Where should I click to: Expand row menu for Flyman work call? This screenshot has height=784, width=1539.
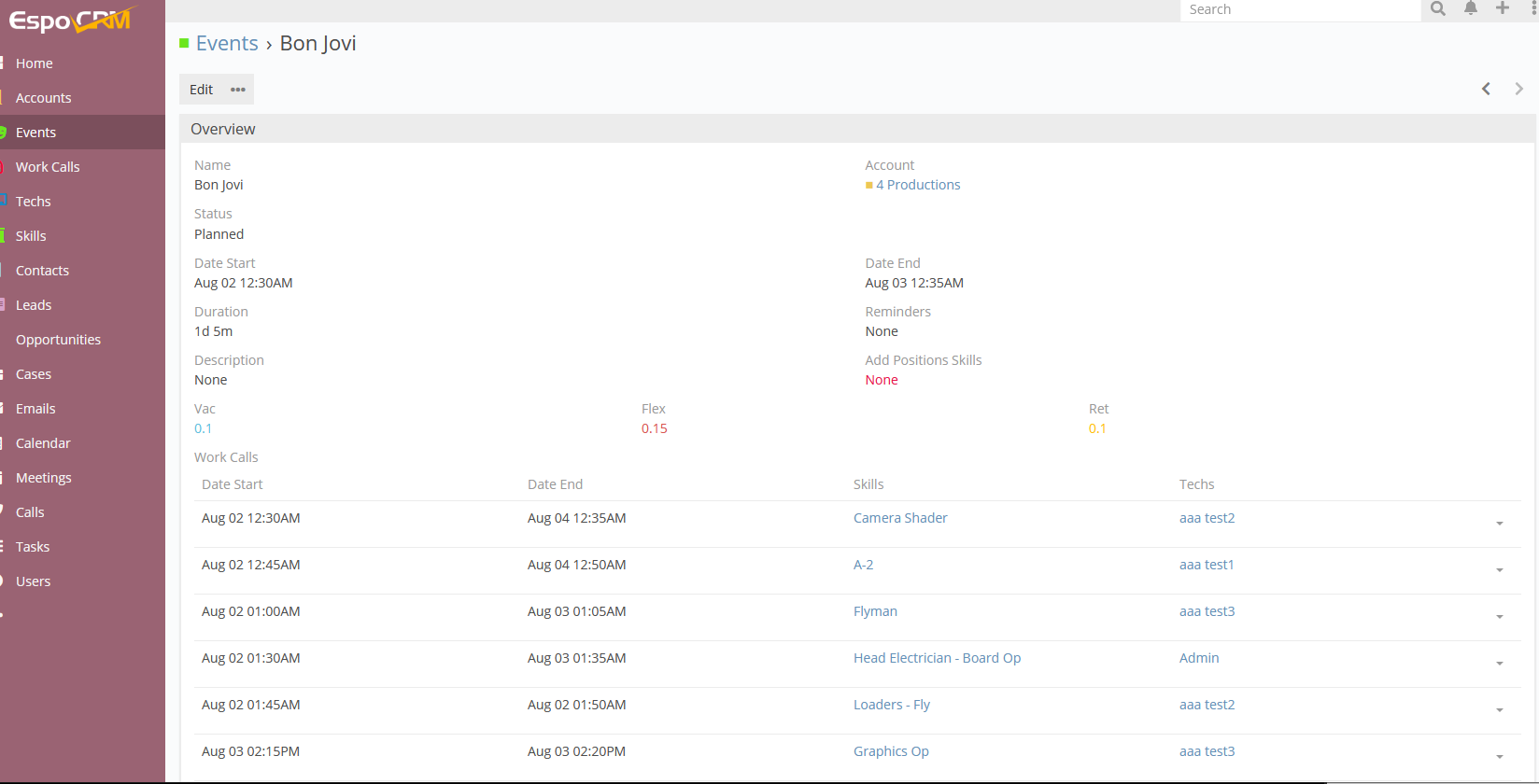pyautogui.click(x=1499, y=617)
